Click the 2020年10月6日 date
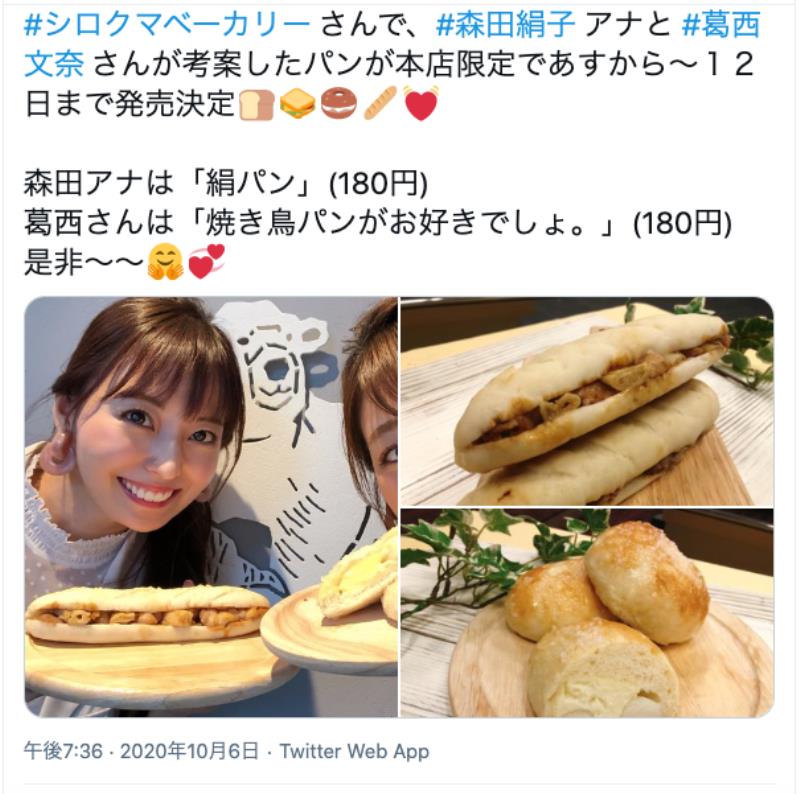800x794 pixels. (x=189, y=751)
